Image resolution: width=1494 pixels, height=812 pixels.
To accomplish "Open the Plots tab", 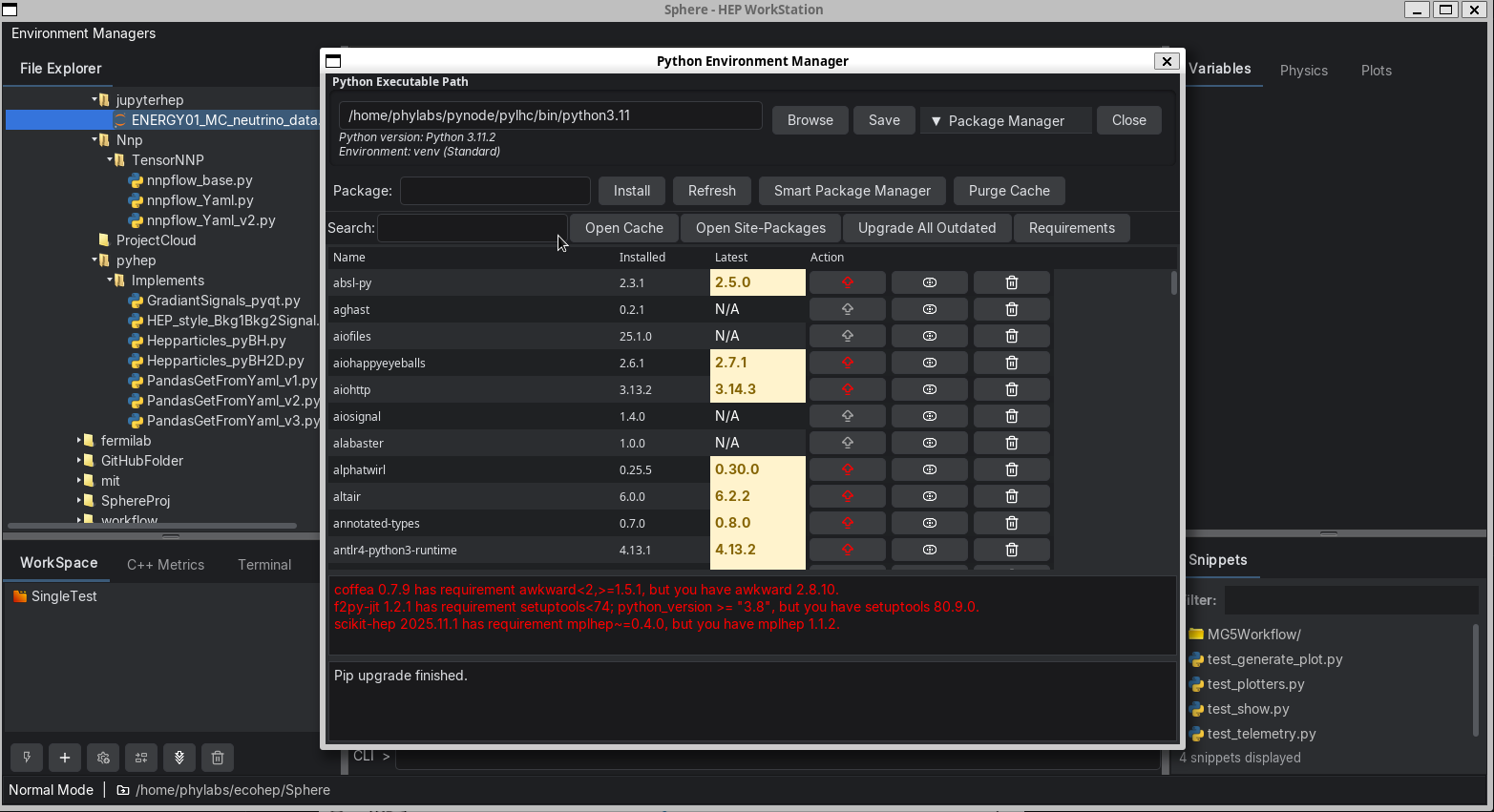I will [1376, 71].
